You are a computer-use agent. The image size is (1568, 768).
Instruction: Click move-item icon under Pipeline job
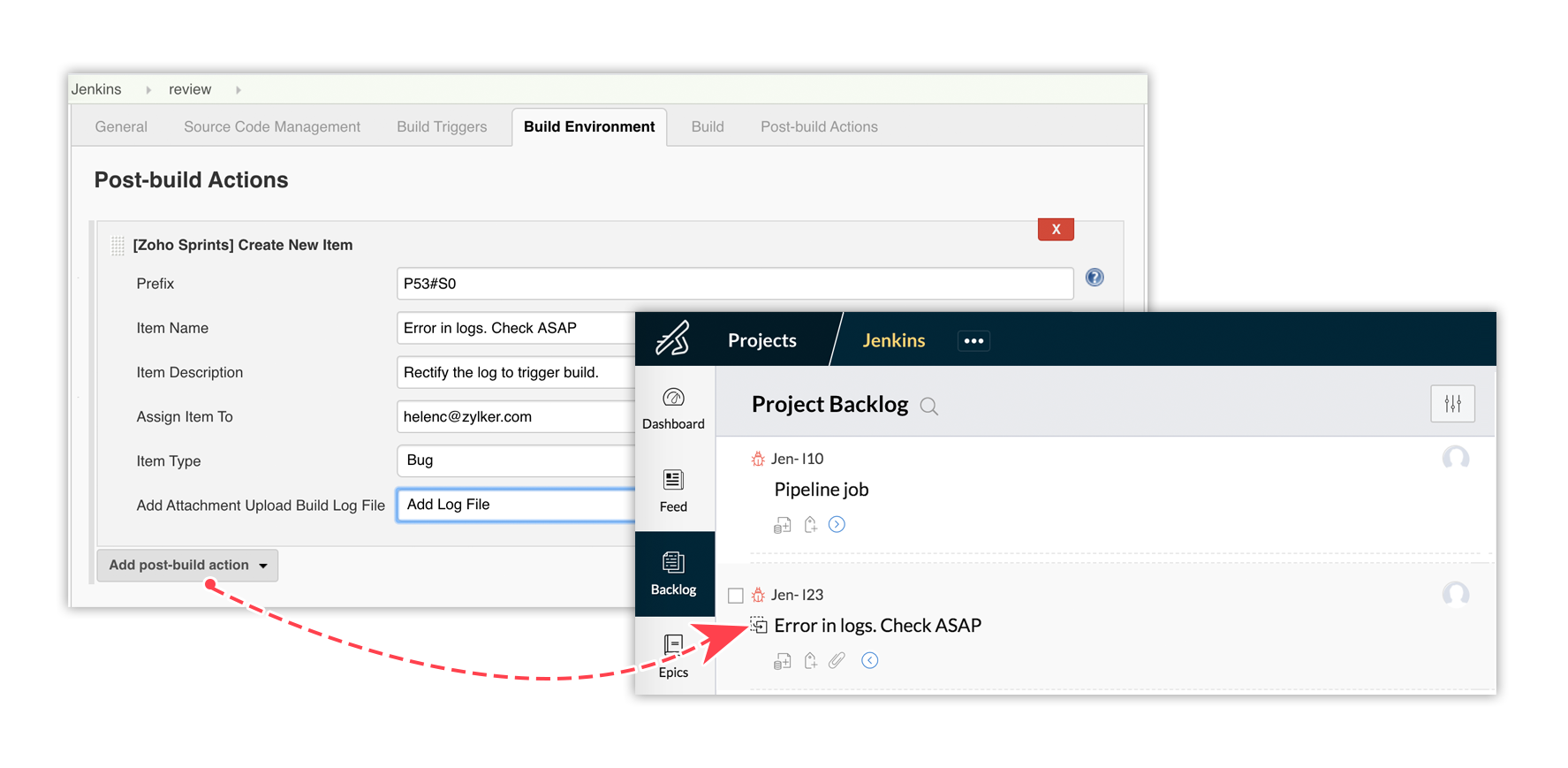click(810, 525)
